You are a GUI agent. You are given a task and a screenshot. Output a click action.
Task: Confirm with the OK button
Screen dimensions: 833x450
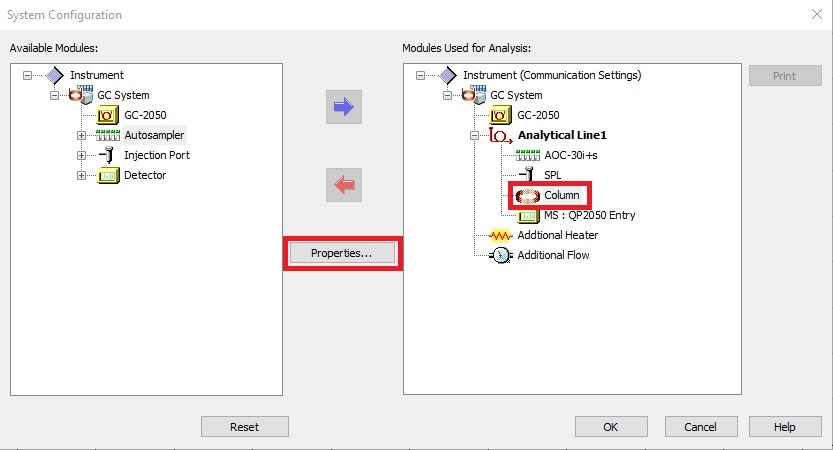pyautogui.click(x=611, y=427)
